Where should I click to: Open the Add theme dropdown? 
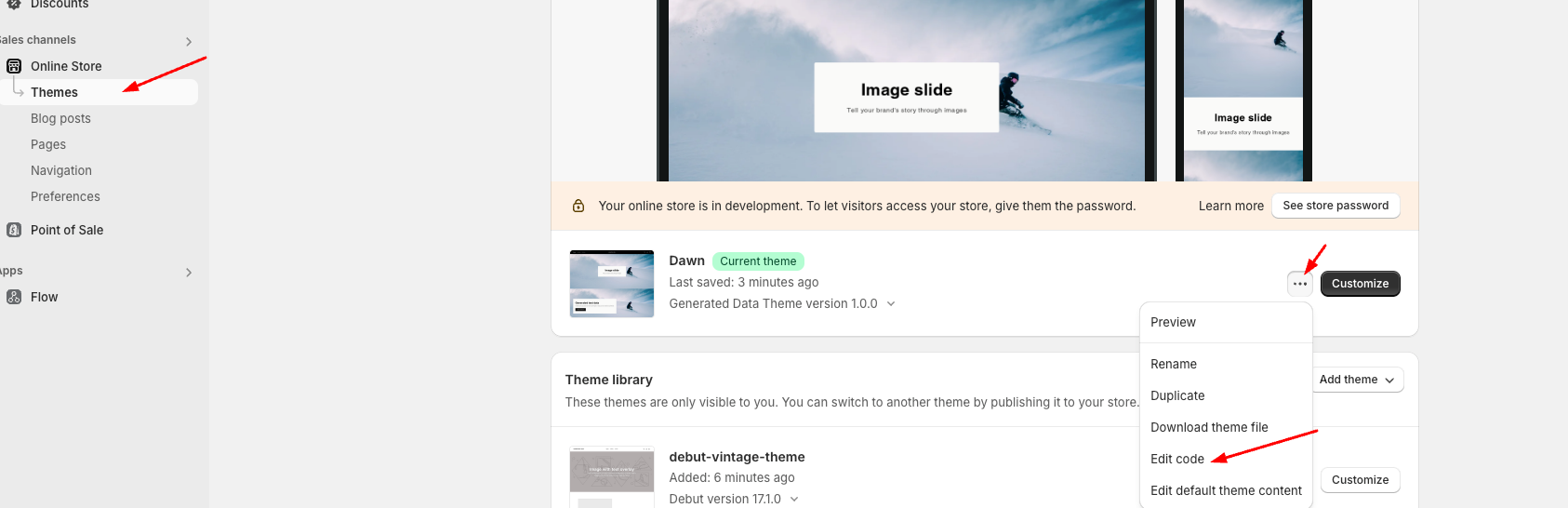point(1357,380)
